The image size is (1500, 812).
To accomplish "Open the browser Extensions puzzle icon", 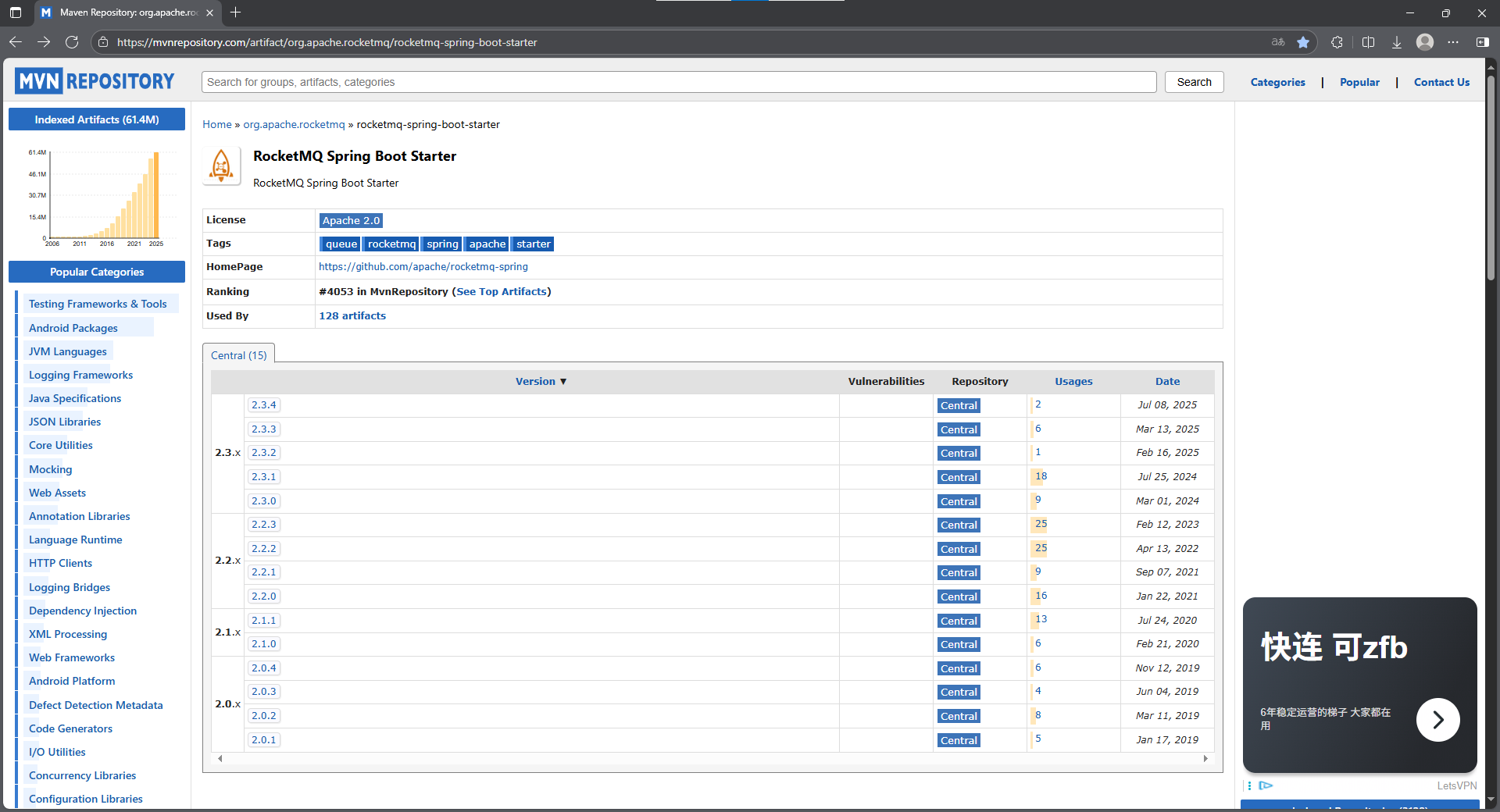I will pos(1337,42).
